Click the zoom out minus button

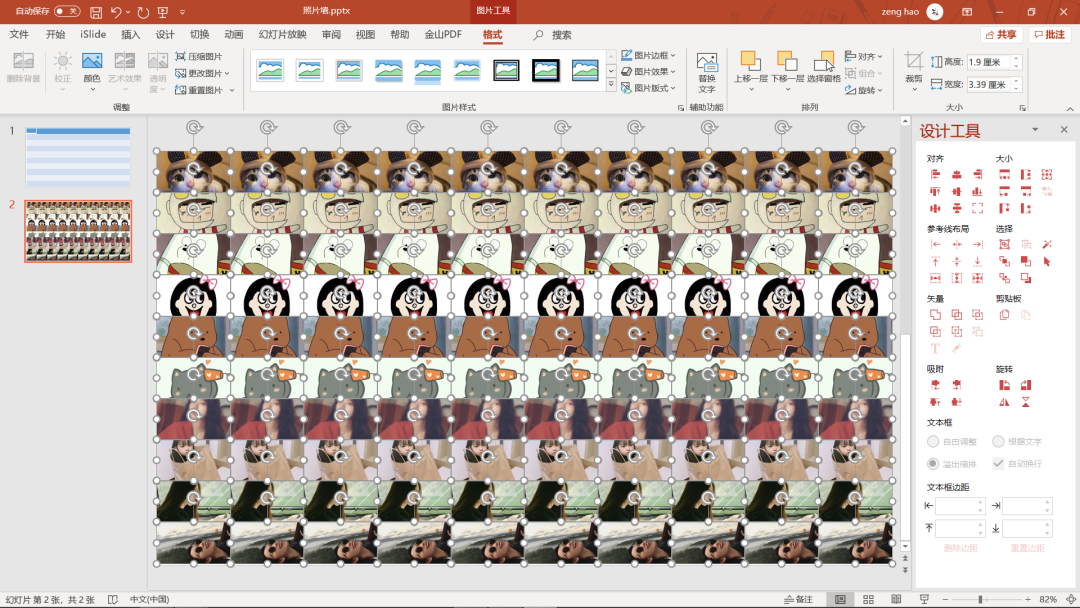(x=945, y=600)
